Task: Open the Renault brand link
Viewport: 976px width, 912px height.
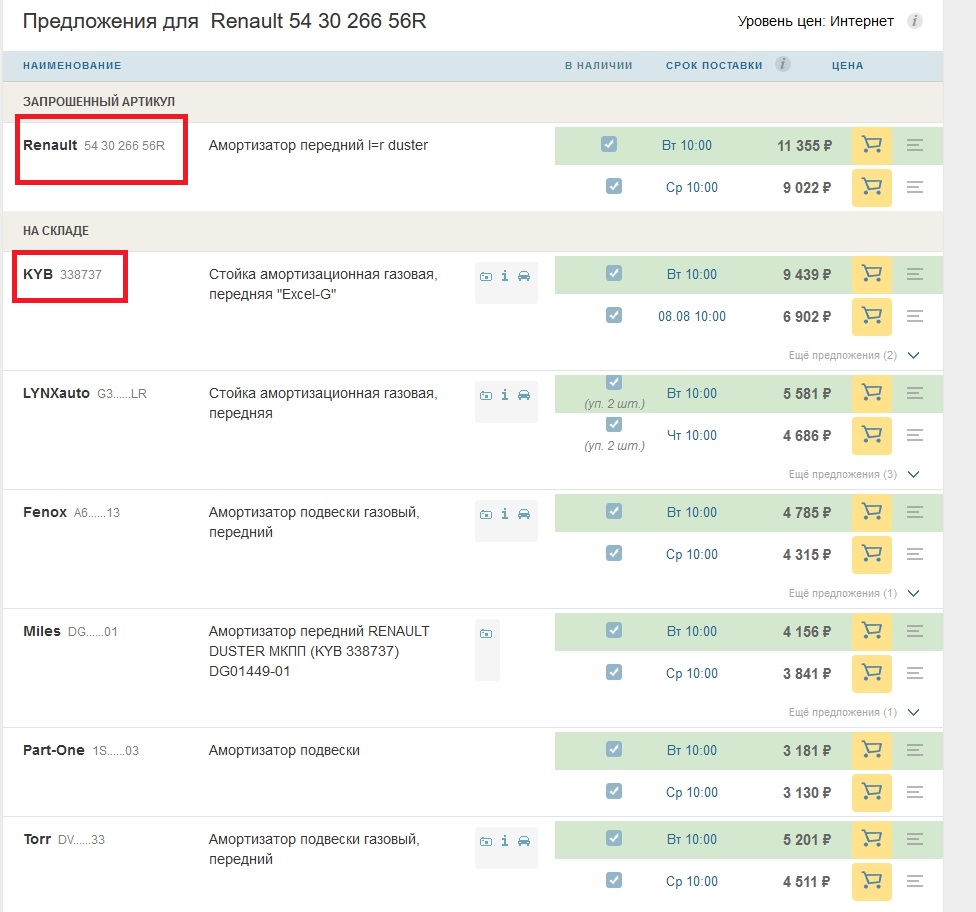Action: (50, 145)
